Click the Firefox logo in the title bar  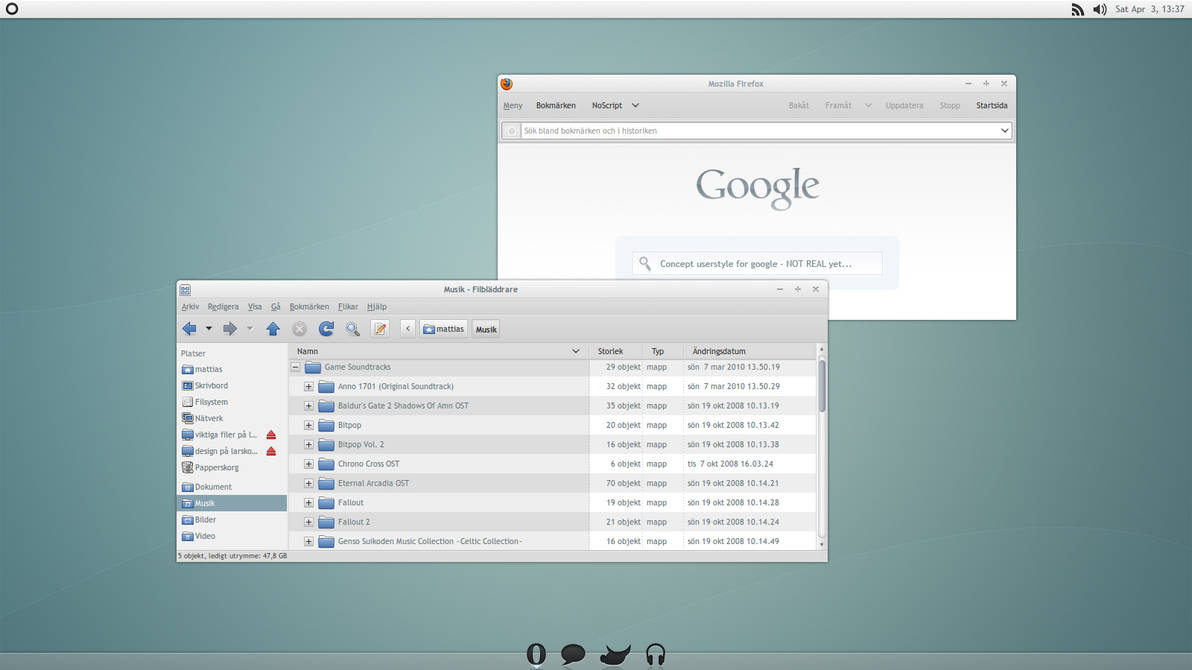pyautogui.click(x=506, y=84)
